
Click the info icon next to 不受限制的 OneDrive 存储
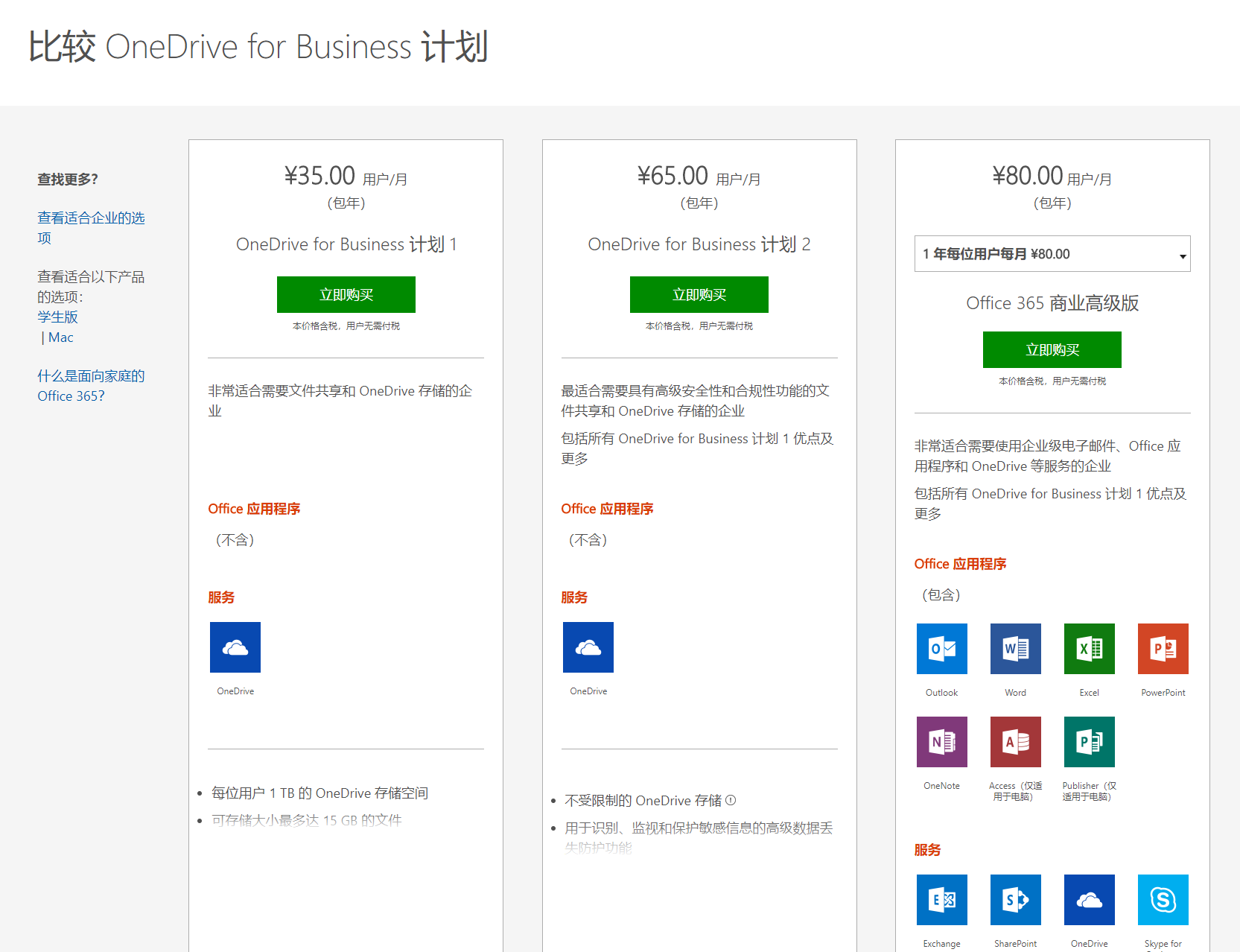tap(732, 800)
